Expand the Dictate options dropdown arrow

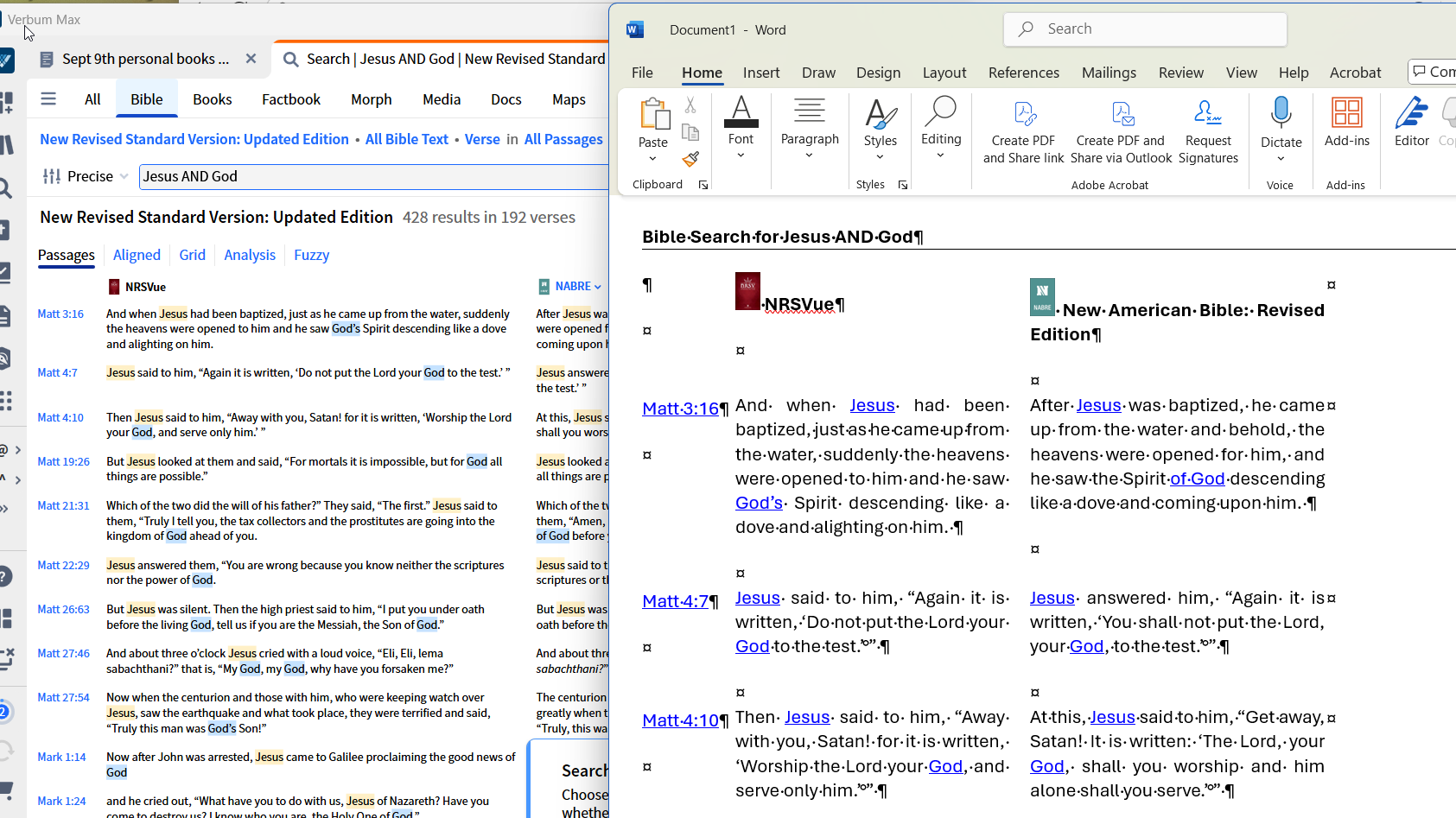pyautogui.click(x=1281, y=159)
